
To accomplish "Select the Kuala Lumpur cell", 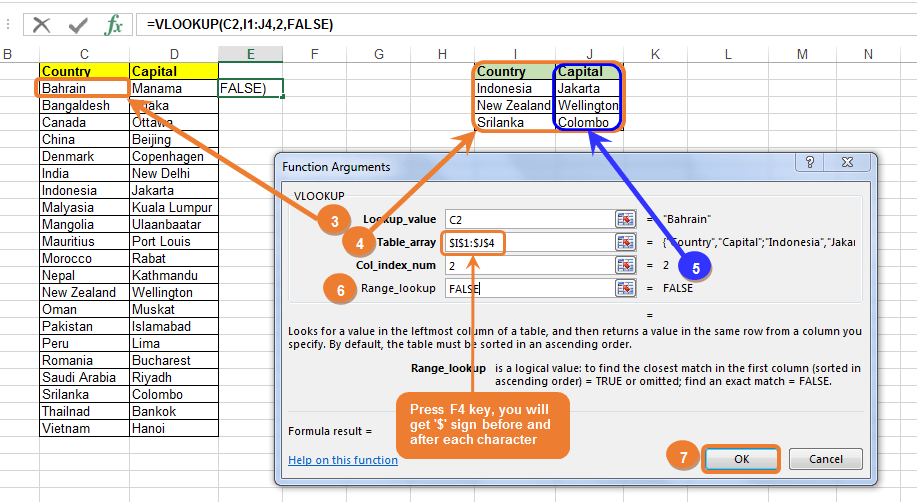I will (174, 207).
